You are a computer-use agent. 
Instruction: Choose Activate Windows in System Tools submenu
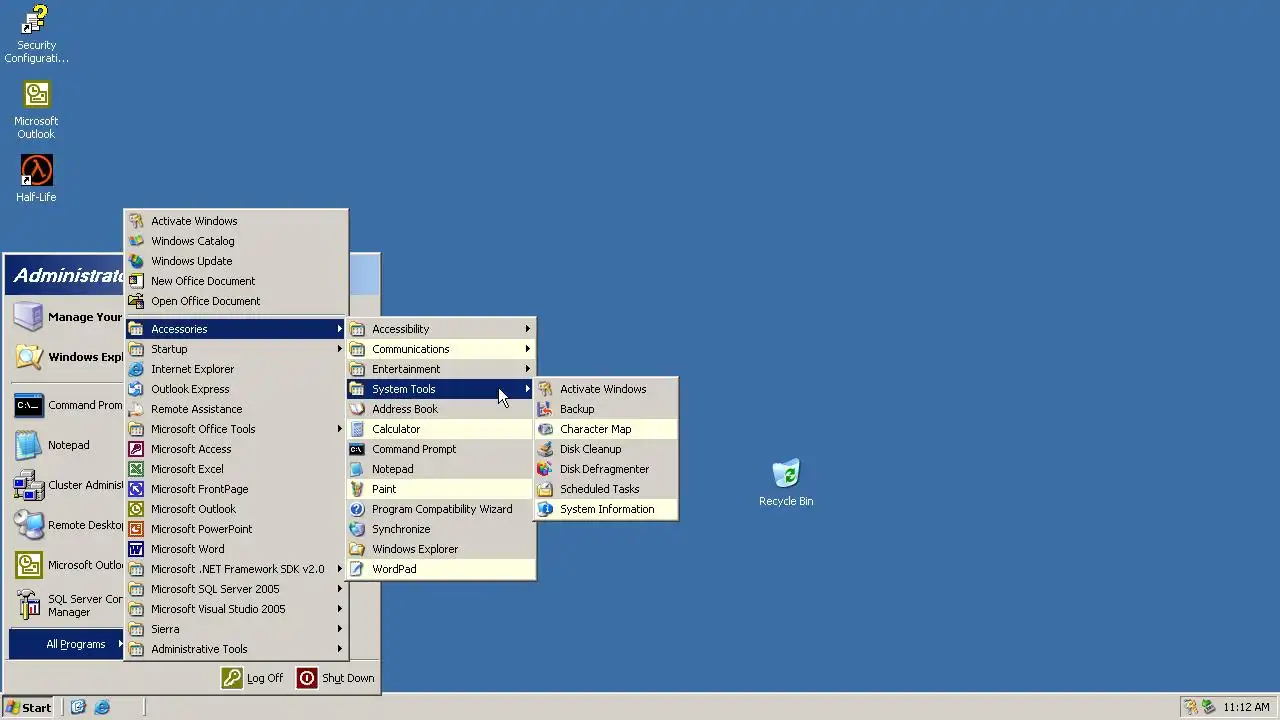(x=606, y=389)
